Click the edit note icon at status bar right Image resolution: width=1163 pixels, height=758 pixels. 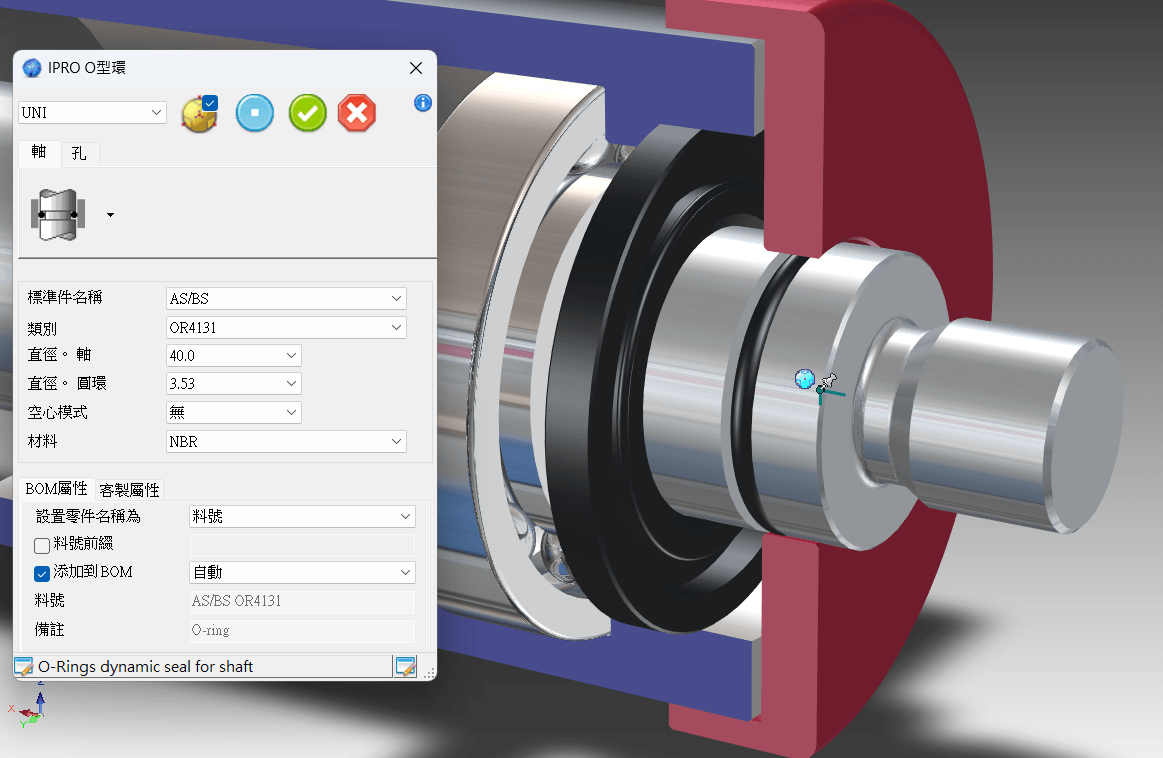tap(405, 667)
